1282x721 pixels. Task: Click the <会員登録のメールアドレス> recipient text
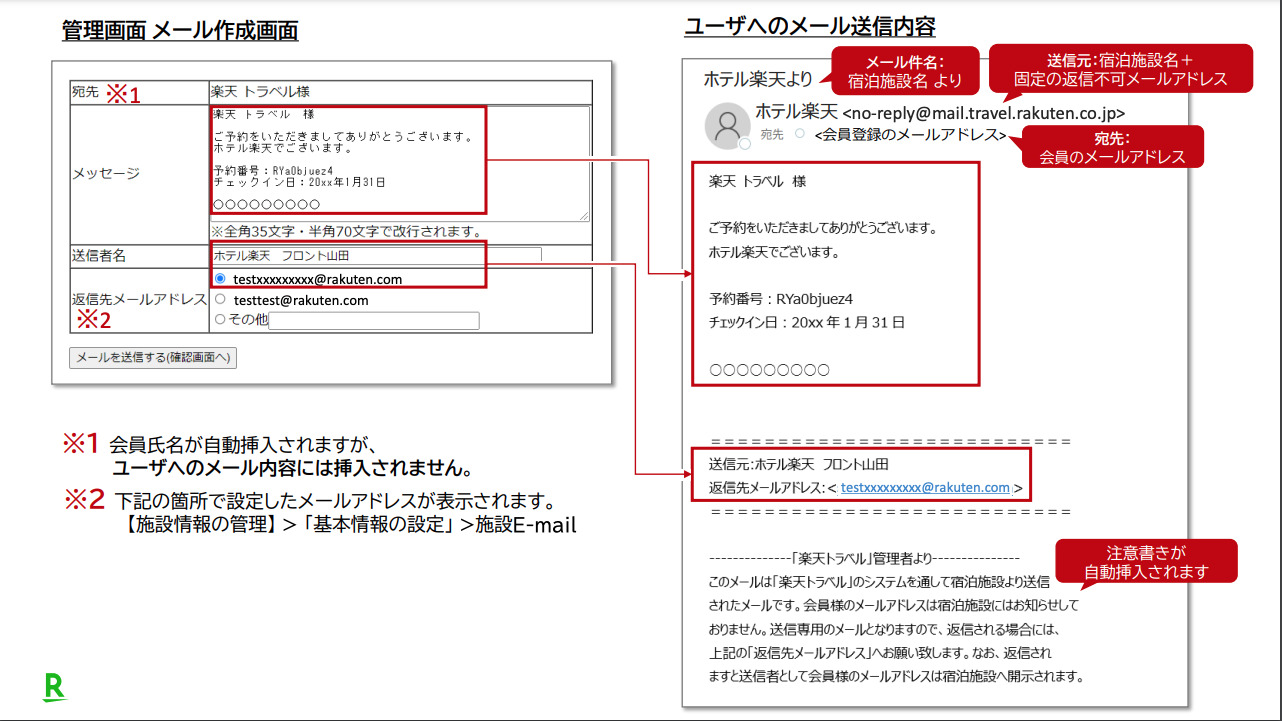(x=910, y=134)
